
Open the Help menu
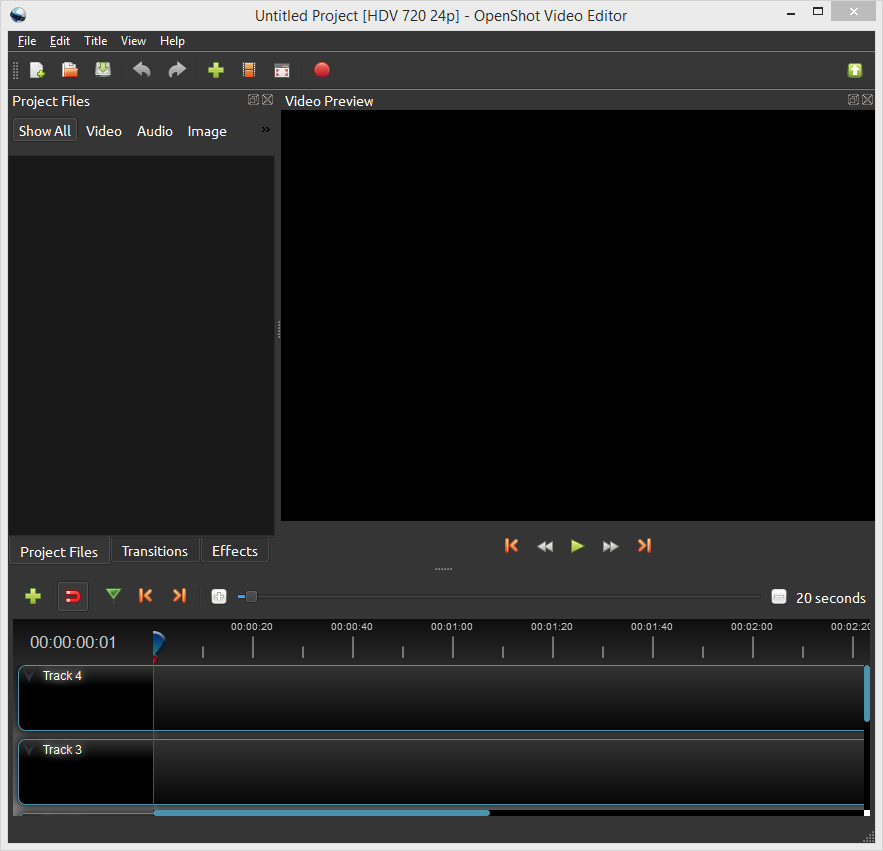pos(172,41)
